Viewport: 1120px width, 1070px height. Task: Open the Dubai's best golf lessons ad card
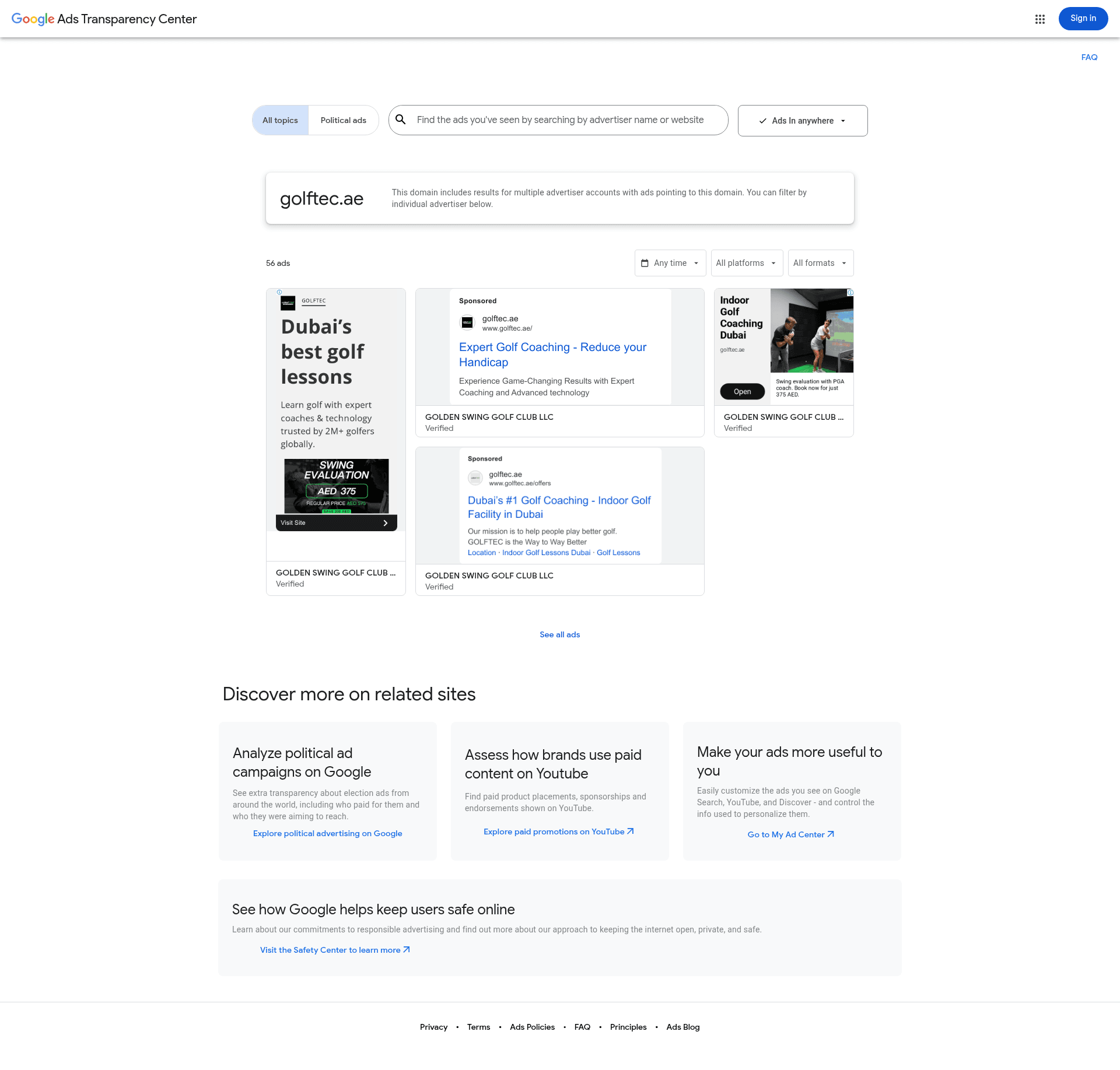pos(336,441)
